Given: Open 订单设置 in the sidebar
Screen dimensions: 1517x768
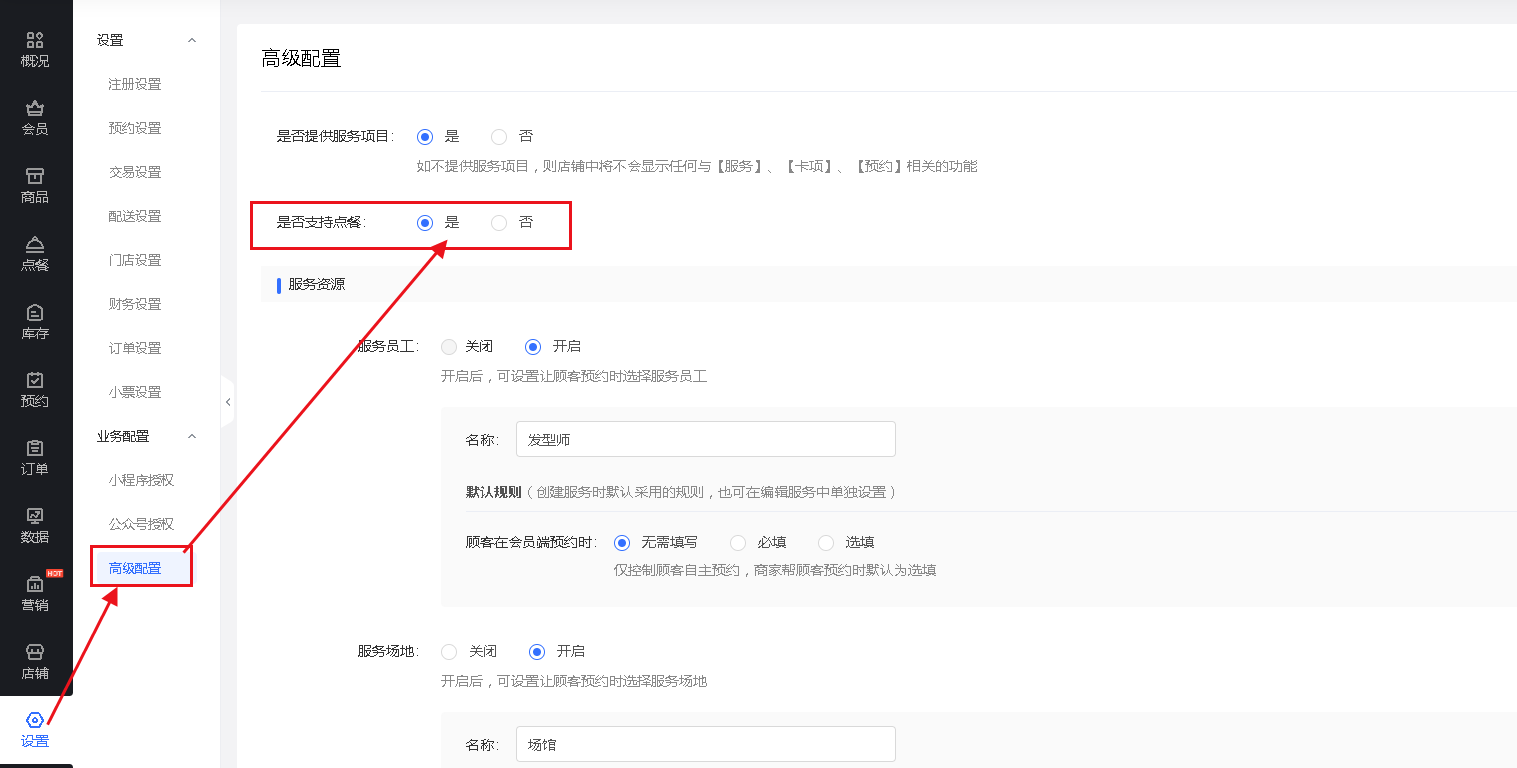Looking at the screenshot, I should tap(135, 348).
